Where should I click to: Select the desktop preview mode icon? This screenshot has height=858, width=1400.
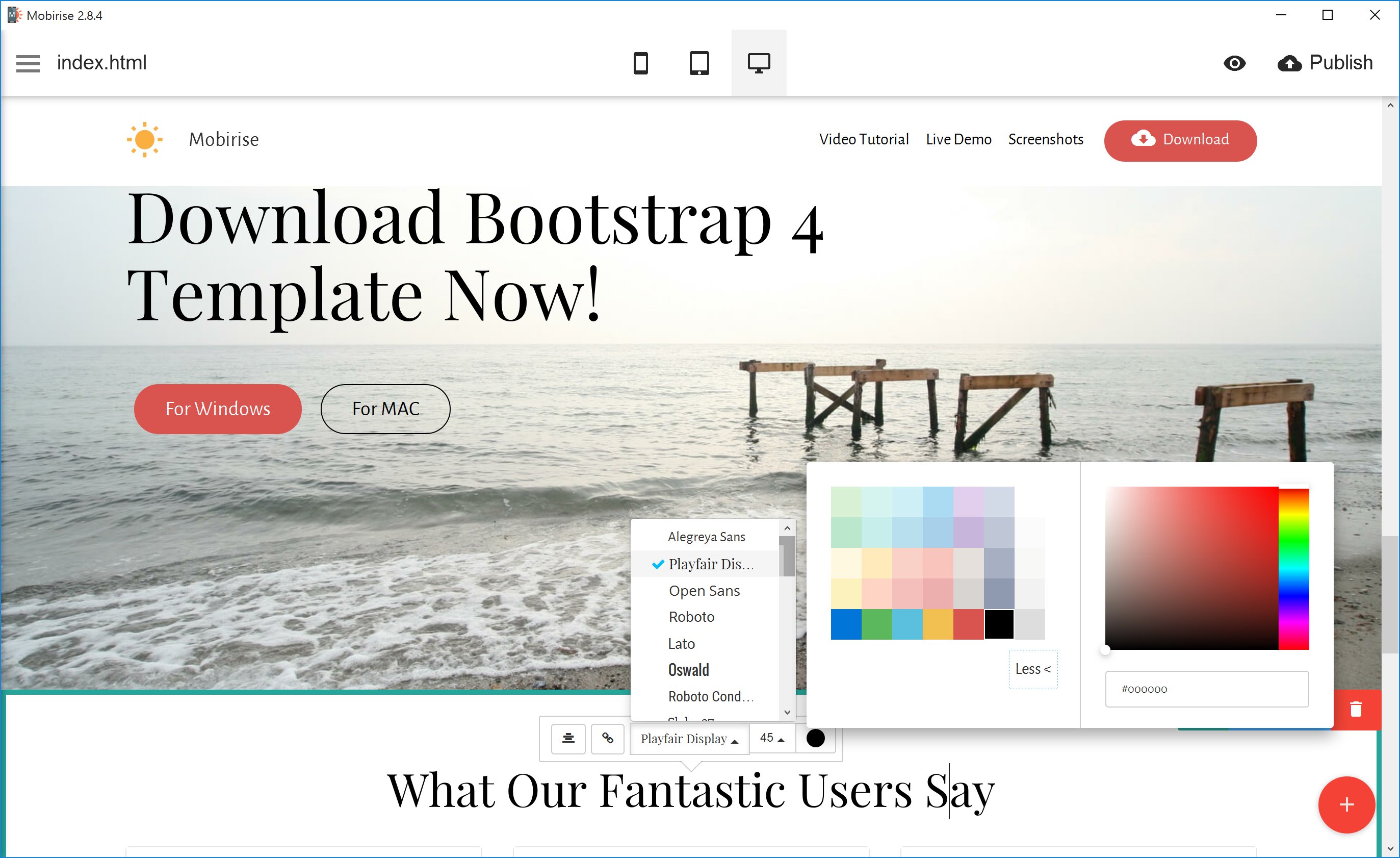click(759, 63)
